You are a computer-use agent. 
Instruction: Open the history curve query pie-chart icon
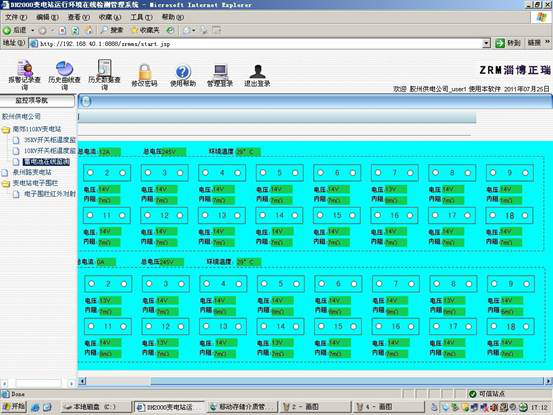64,69
